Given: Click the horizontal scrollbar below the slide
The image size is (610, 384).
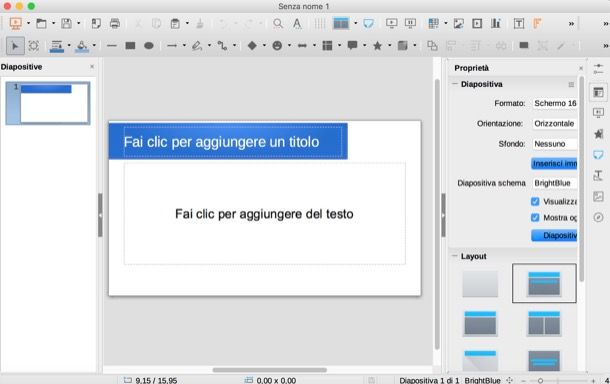Looking at the screenshot, I should (270, 370).
